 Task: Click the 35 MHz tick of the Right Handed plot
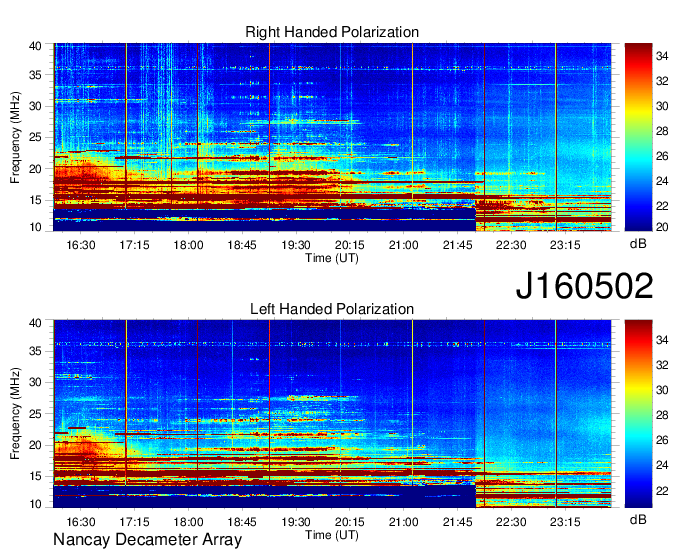click(x=35, y=75)
